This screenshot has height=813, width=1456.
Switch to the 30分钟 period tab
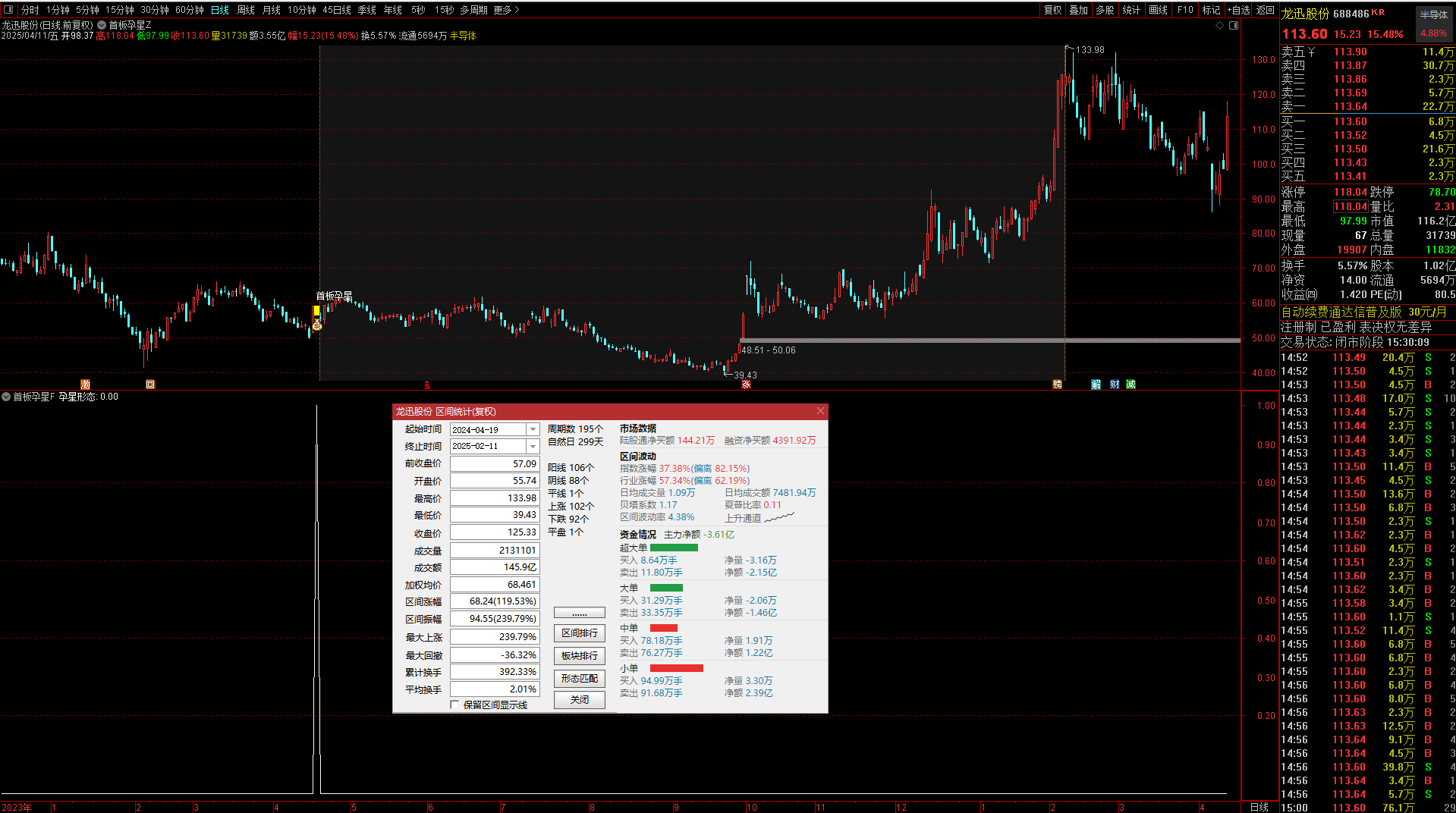click(155, 10)
